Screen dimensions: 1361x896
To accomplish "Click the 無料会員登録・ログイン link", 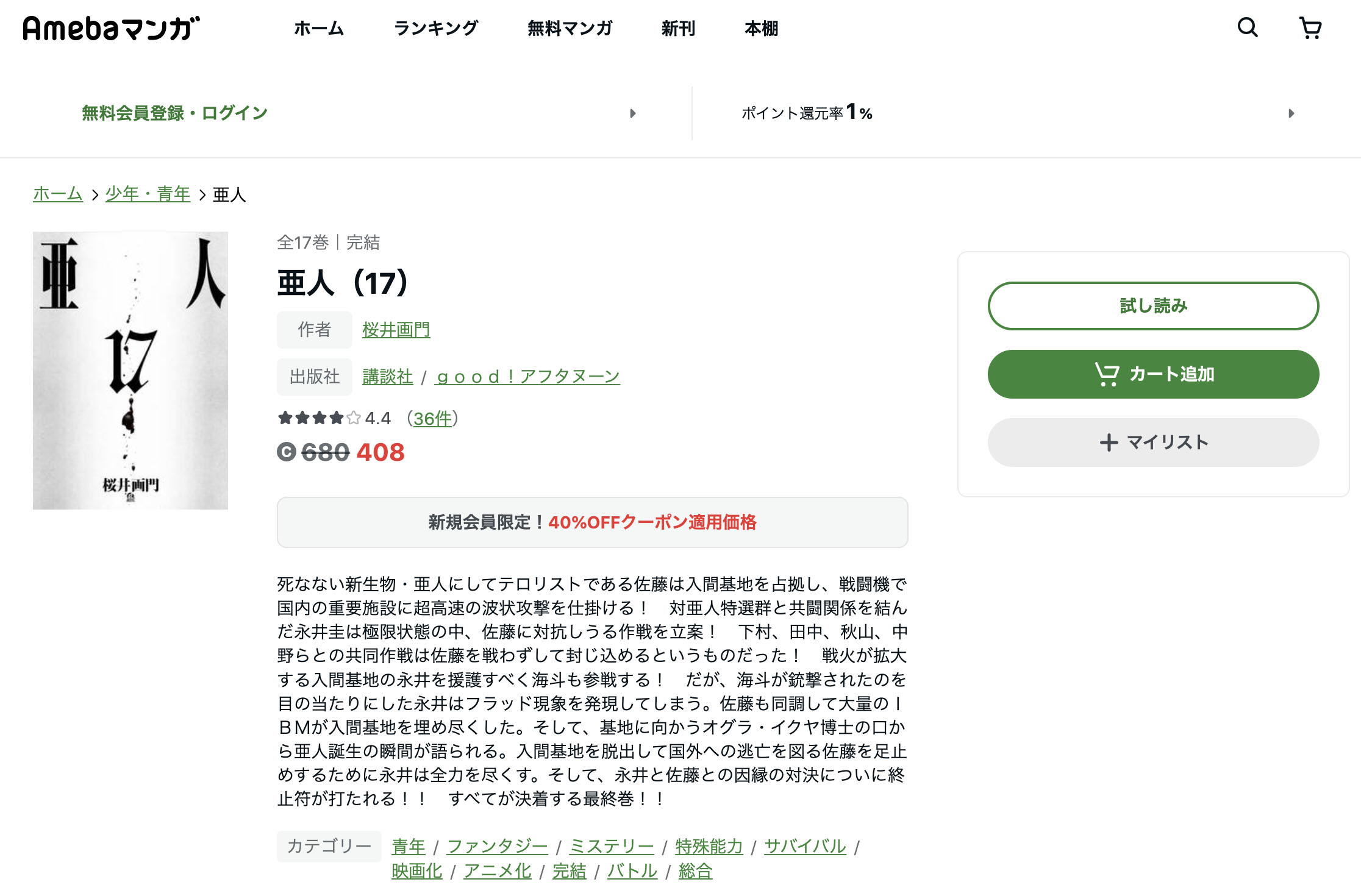I will 175,113.
